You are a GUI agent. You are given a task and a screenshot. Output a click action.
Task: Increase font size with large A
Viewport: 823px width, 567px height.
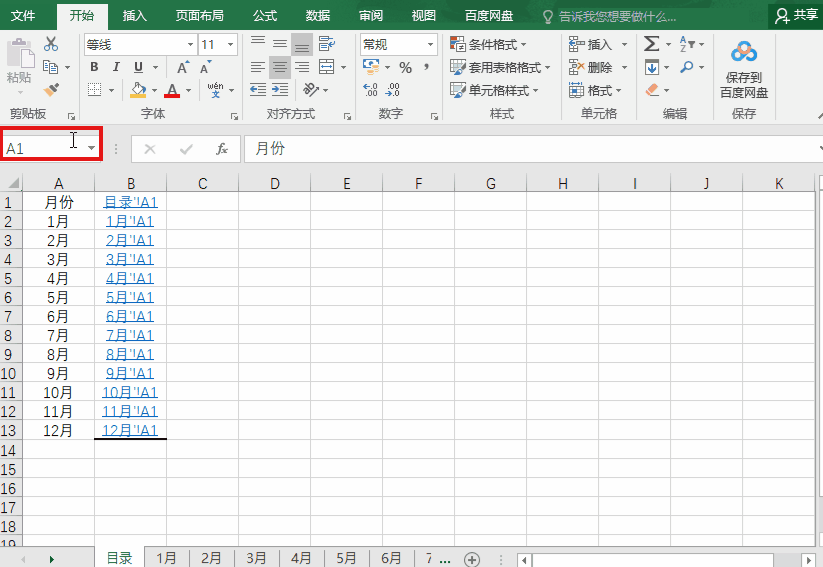click(183, 67)
